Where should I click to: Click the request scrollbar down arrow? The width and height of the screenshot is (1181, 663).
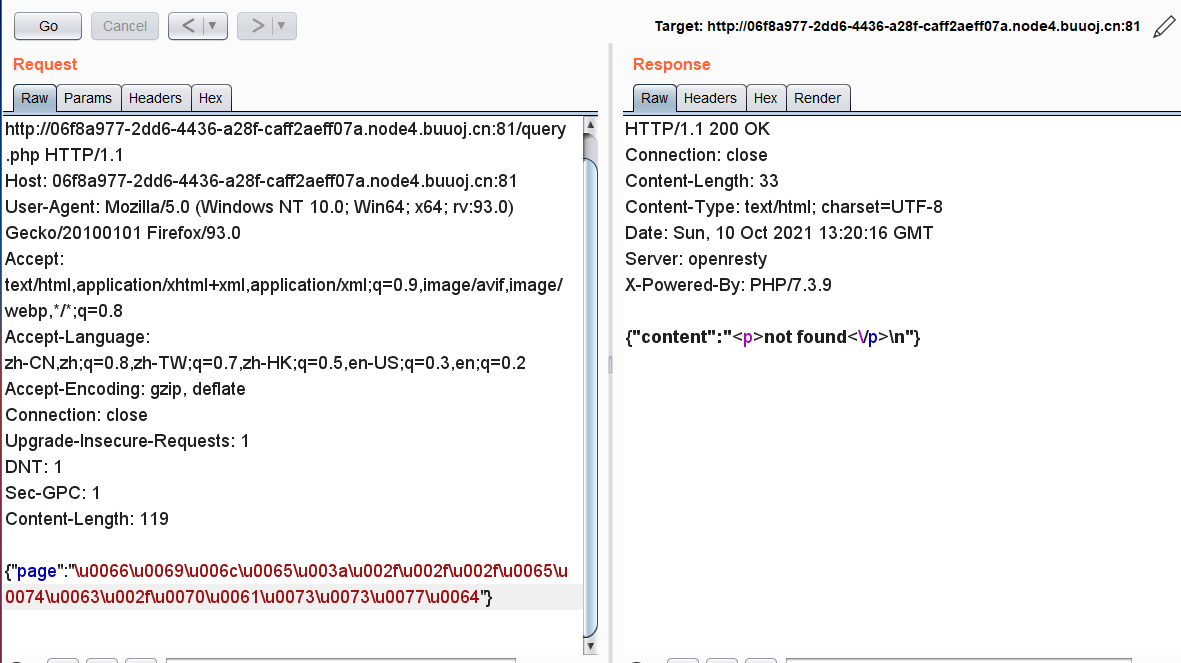click(590, 627)
